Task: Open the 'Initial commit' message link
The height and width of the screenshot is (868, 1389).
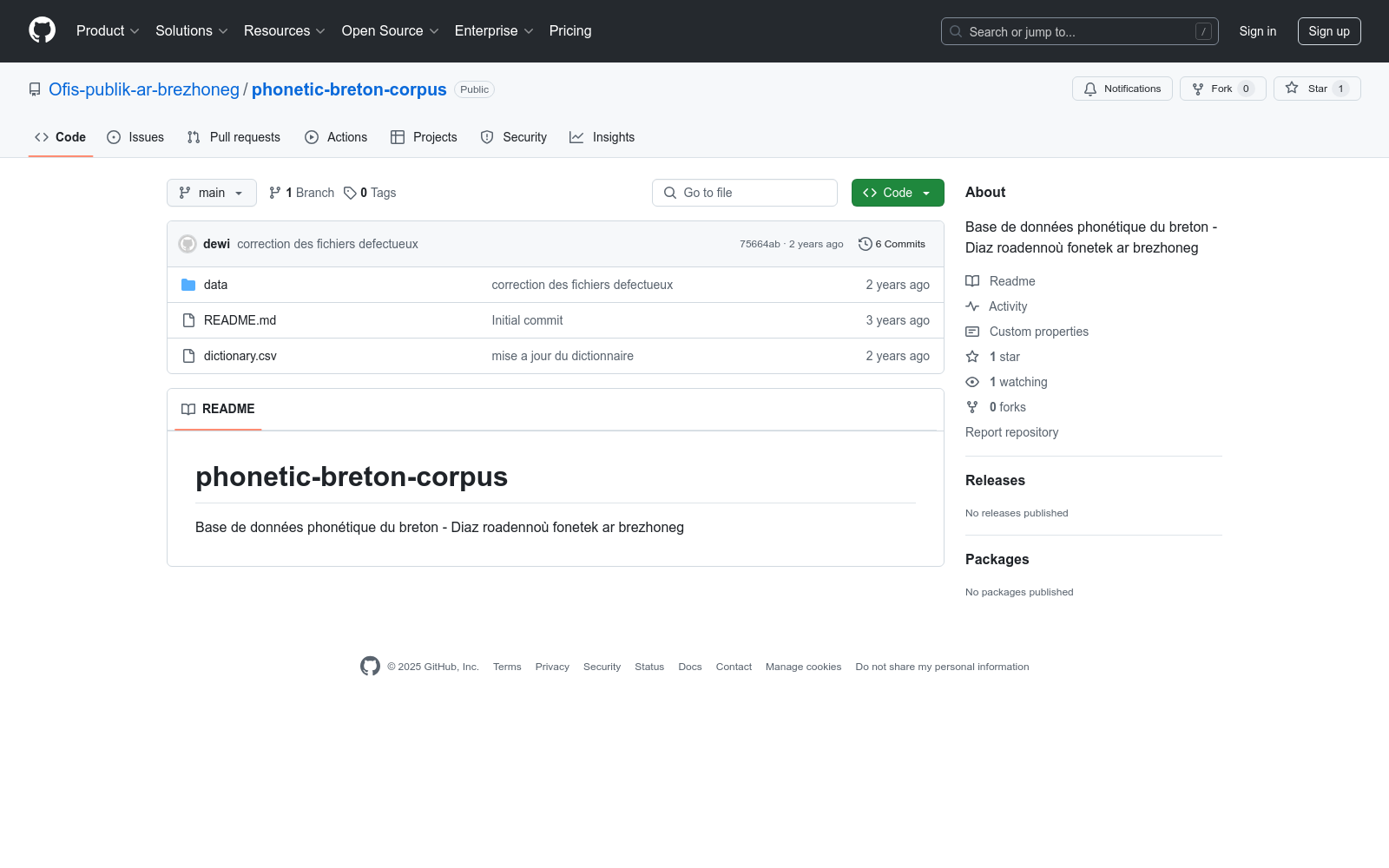Action: point(527,320)
